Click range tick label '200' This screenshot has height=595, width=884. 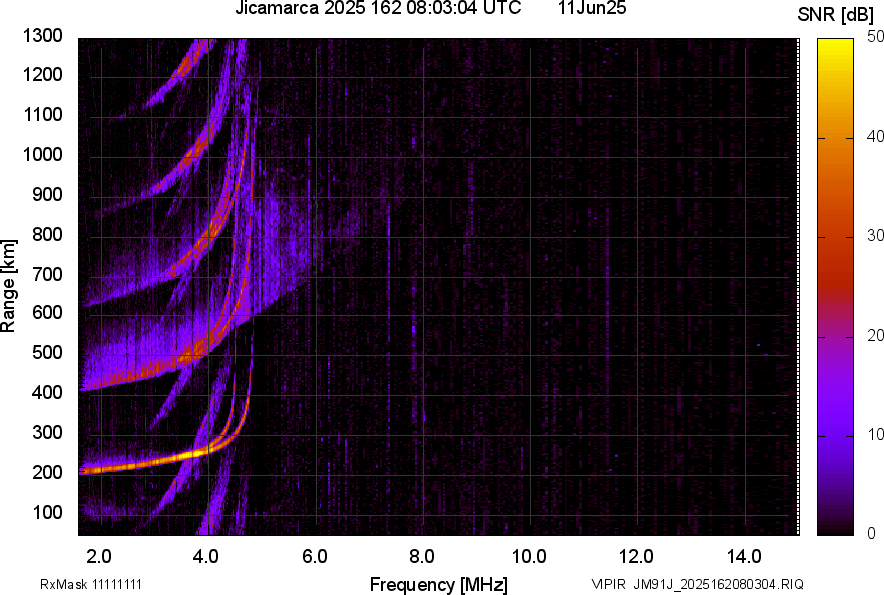click(x=47, y=472)
